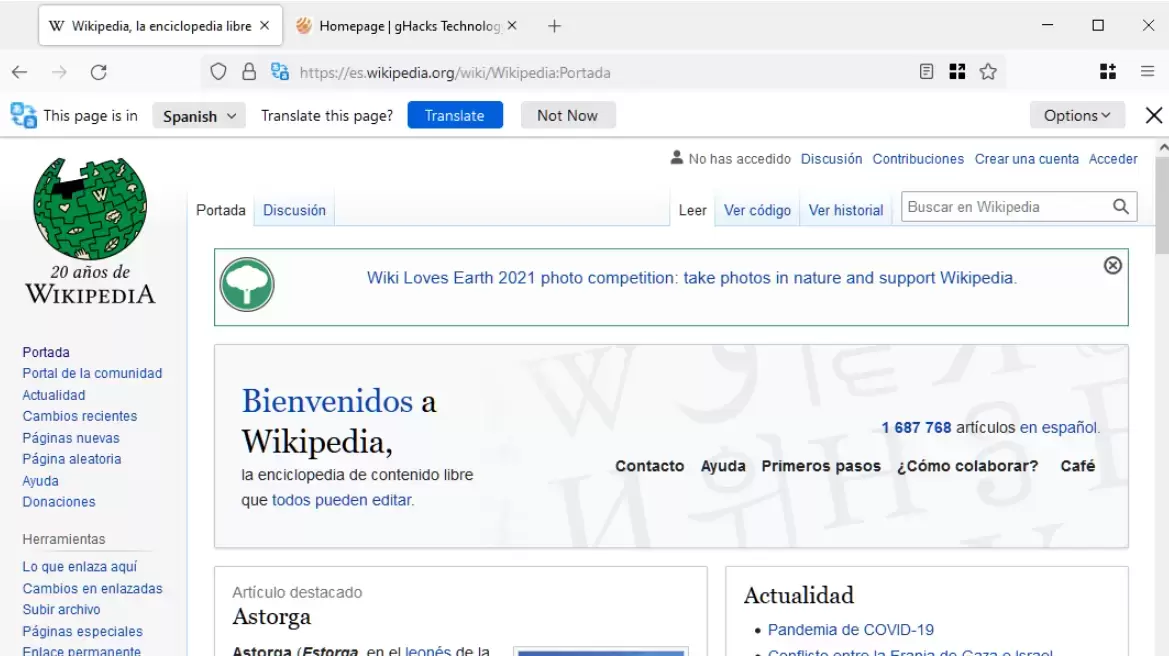The width and height of the screenshot is (1169, 656).
Task: Show site security padlock info
Action: tap(249, 72)
